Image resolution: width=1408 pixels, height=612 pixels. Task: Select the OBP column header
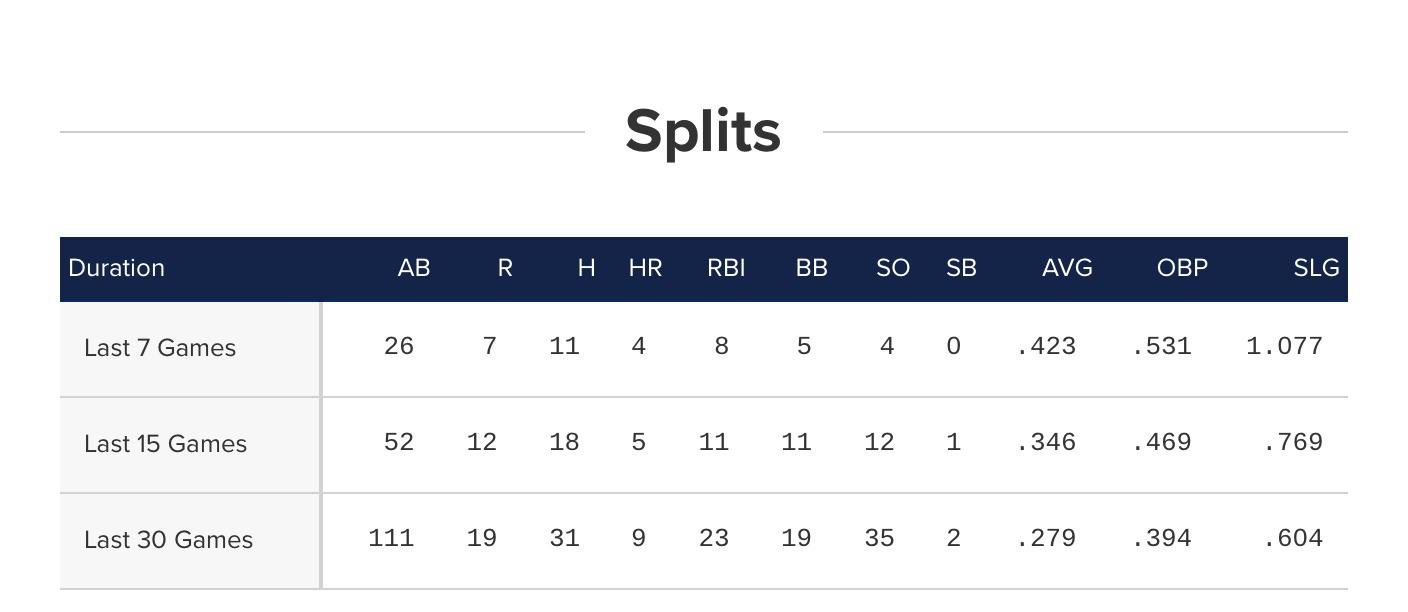1182,268
